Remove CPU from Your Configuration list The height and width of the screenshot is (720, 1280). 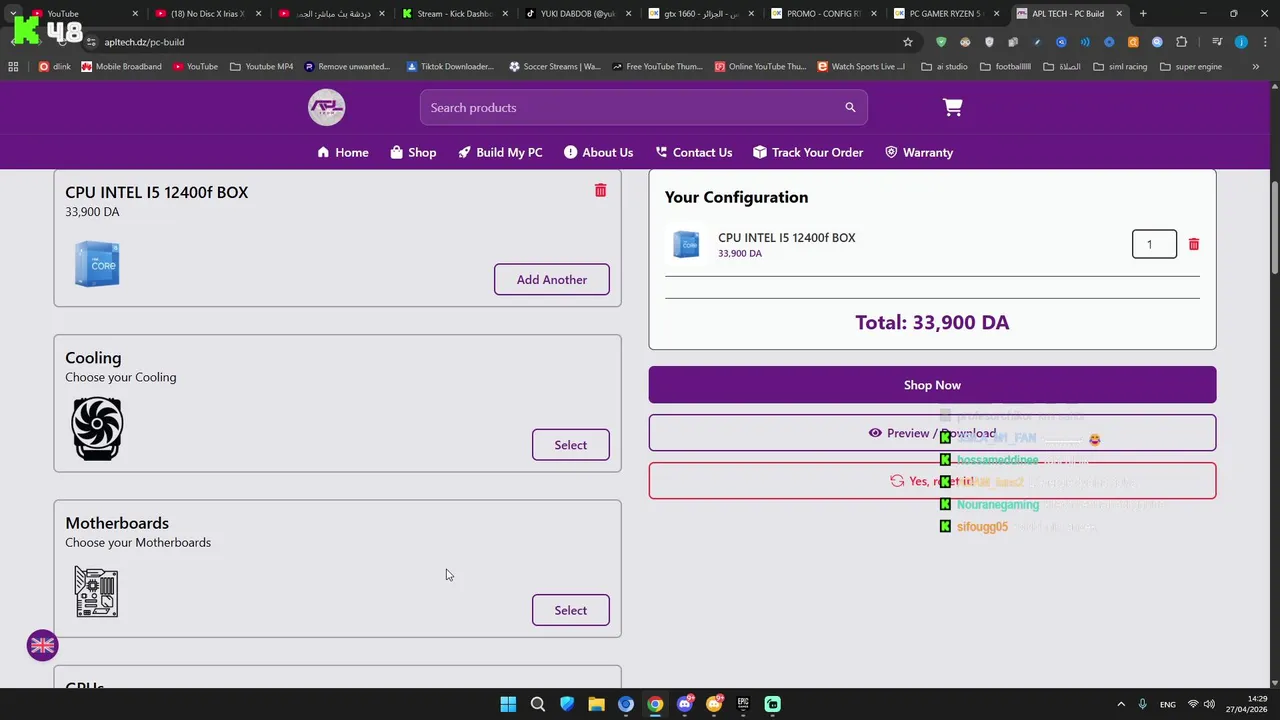click(x=1193, y=244)
